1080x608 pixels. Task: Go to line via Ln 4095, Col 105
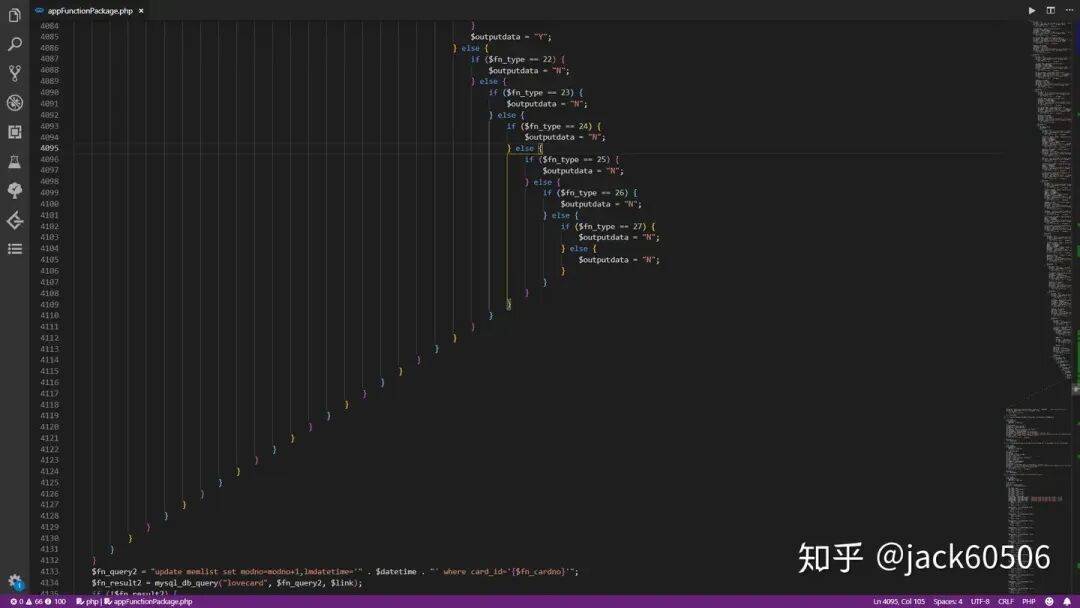(x=899, y=602)
